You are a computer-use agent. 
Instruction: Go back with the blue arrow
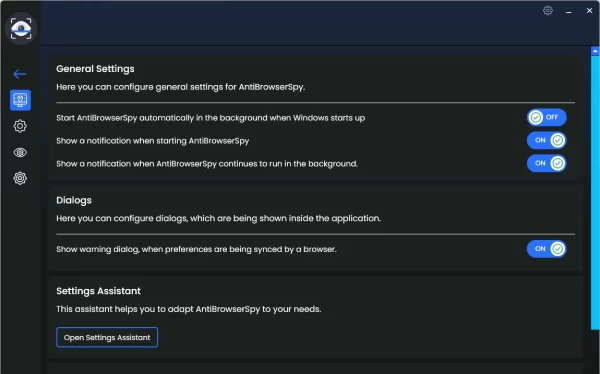pyautogui.click(x=20, y=74)
